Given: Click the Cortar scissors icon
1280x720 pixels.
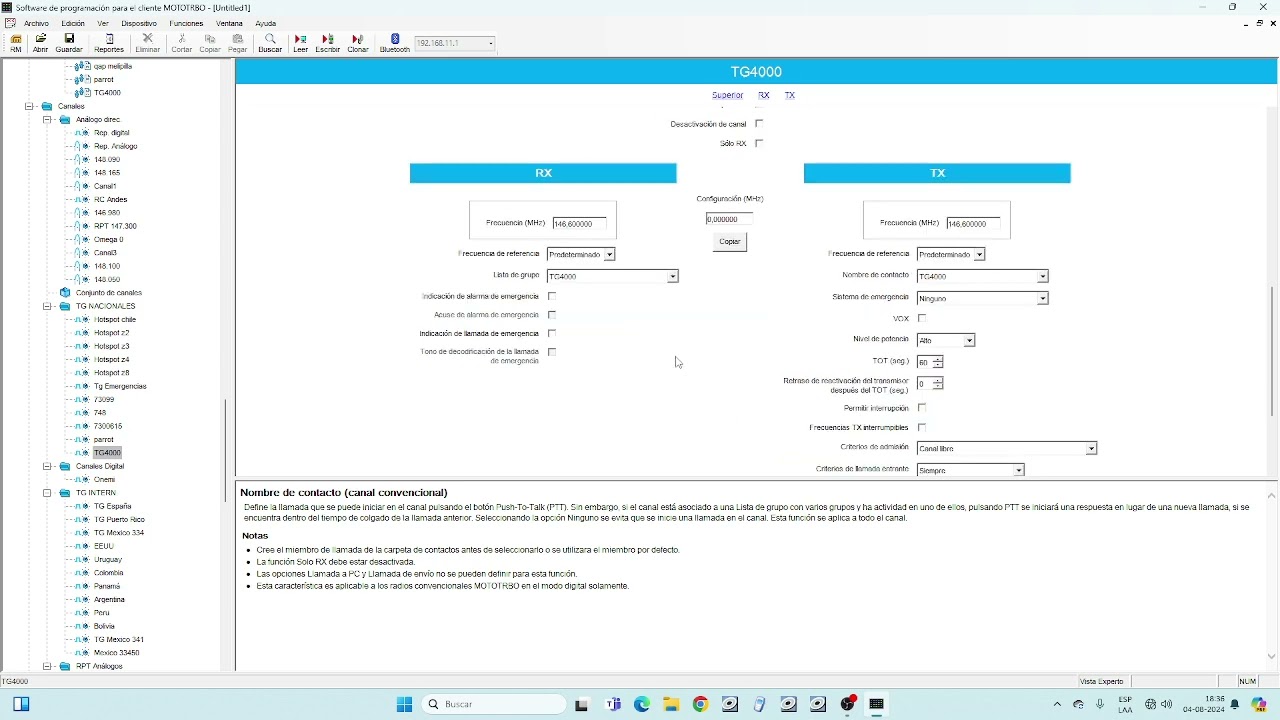Looking at the screenshot, I should [x=181, y=43].
